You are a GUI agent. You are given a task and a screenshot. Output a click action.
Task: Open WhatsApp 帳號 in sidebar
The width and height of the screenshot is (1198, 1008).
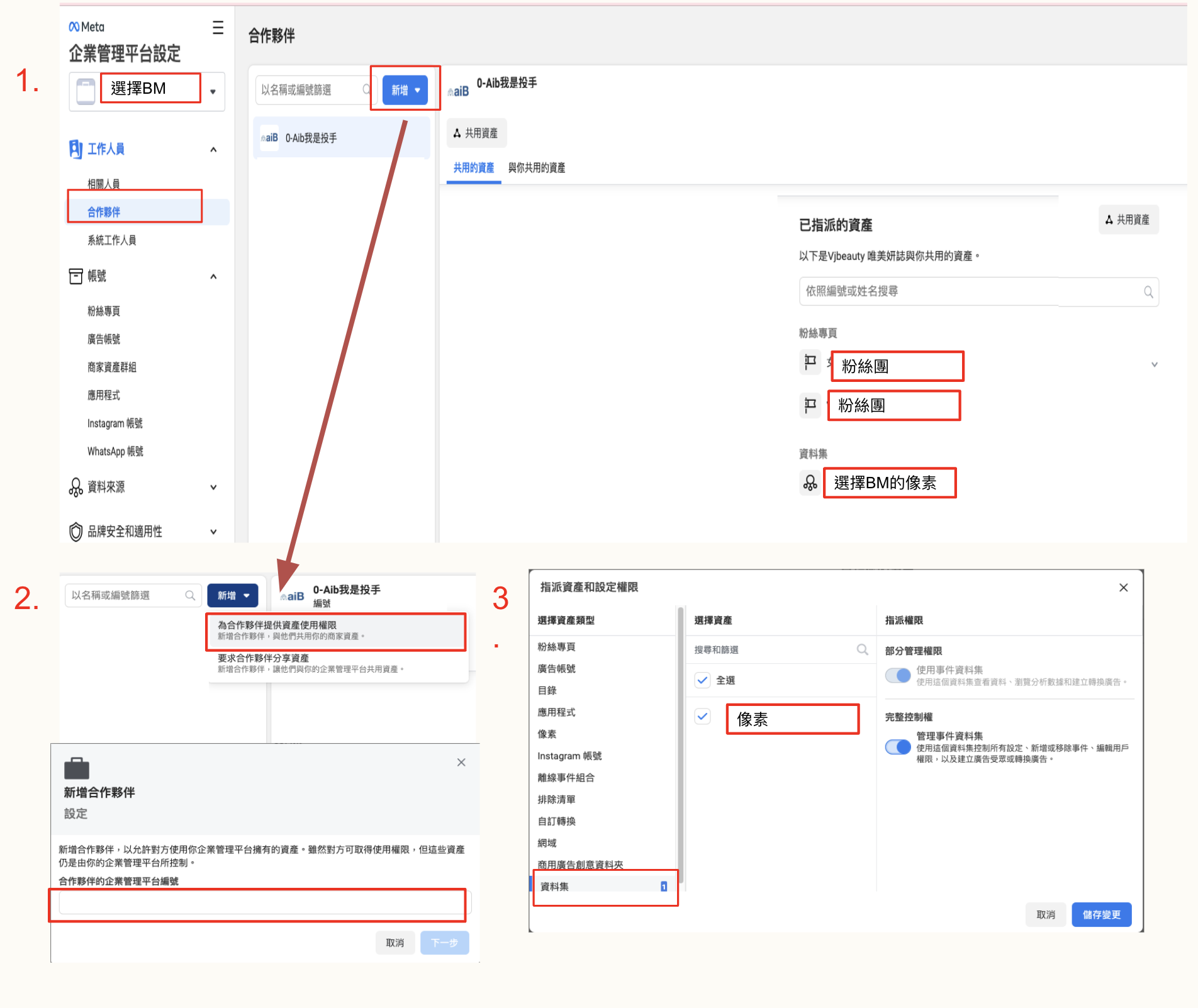tap(115, 451)
